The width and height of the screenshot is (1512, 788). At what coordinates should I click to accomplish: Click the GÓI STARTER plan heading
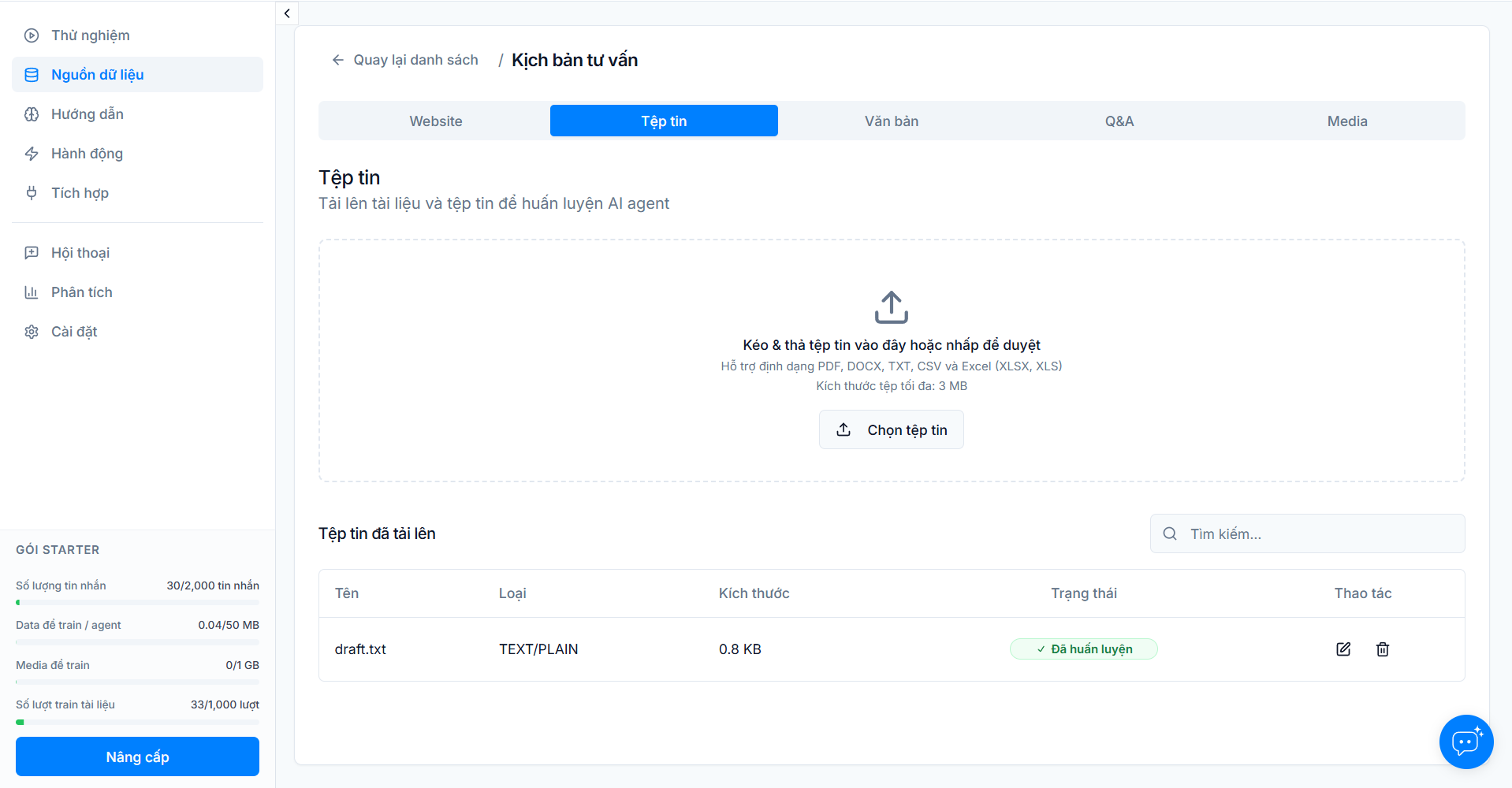tap(58, 550)
